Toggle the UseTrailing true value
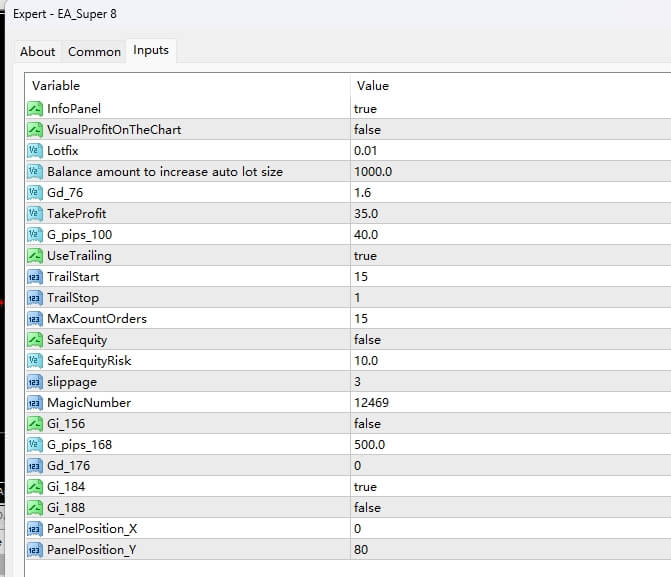Viewport: 671px width, 577px height. [x=365, y=255]
